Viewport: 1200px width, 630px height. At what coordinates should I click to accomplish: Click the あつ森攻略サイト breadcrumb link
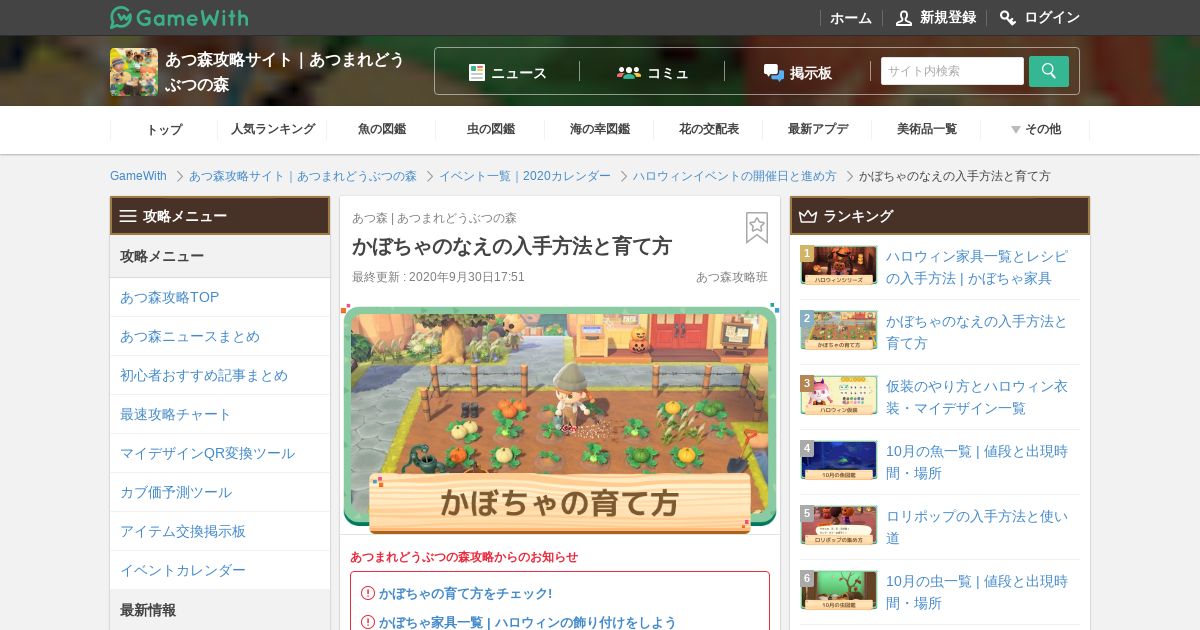pos(303,176)
